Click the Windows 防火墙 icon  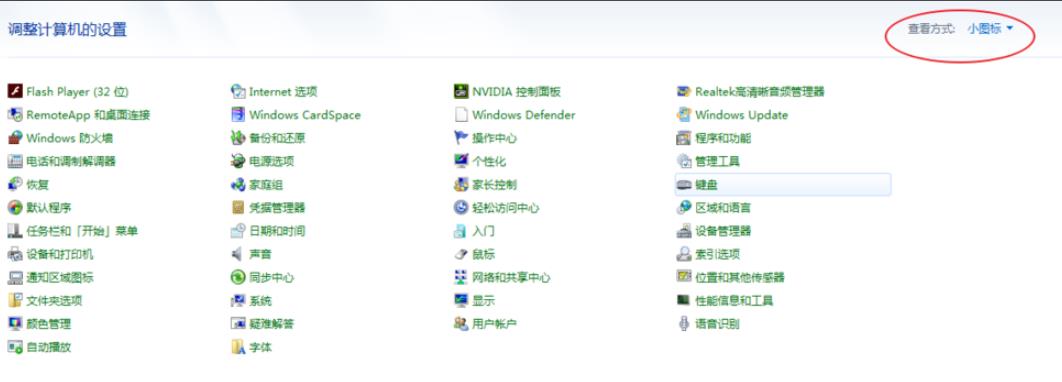[15, 138]
